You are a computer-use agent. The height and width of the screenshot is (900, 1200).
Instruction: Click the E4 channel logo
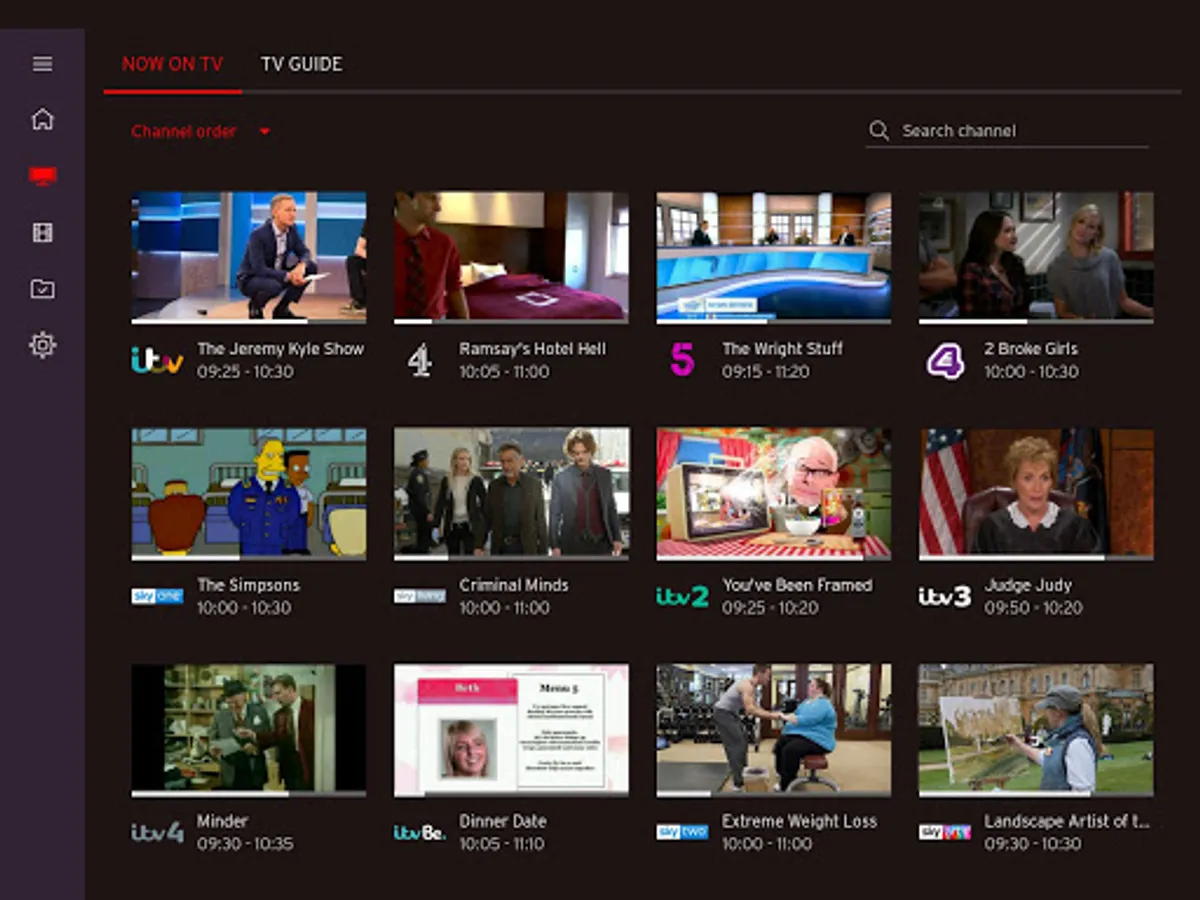click(x=945, y=361)
